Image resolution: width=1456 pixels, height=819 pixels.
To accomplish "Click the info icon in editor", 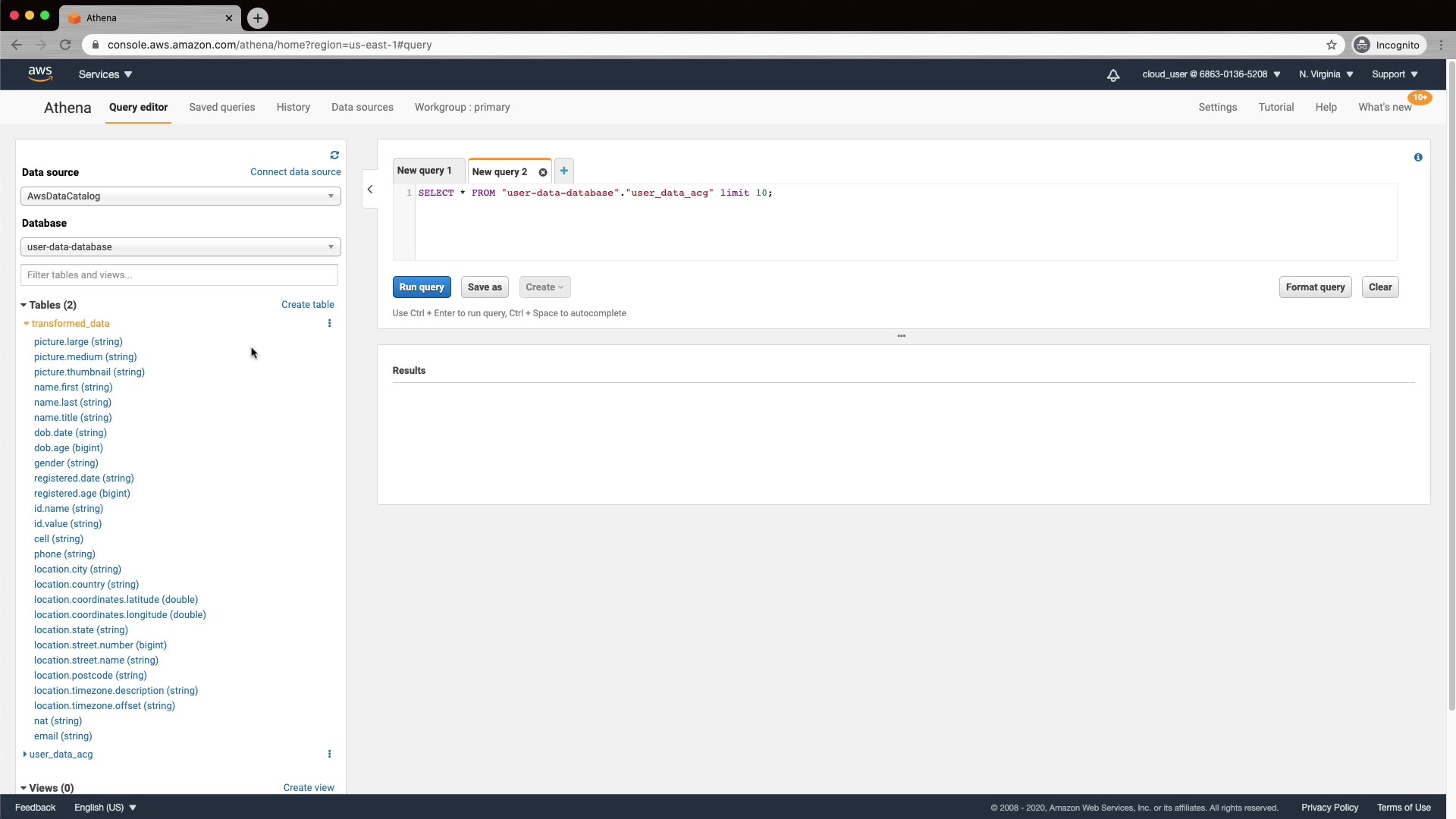I will (1418, 157).
